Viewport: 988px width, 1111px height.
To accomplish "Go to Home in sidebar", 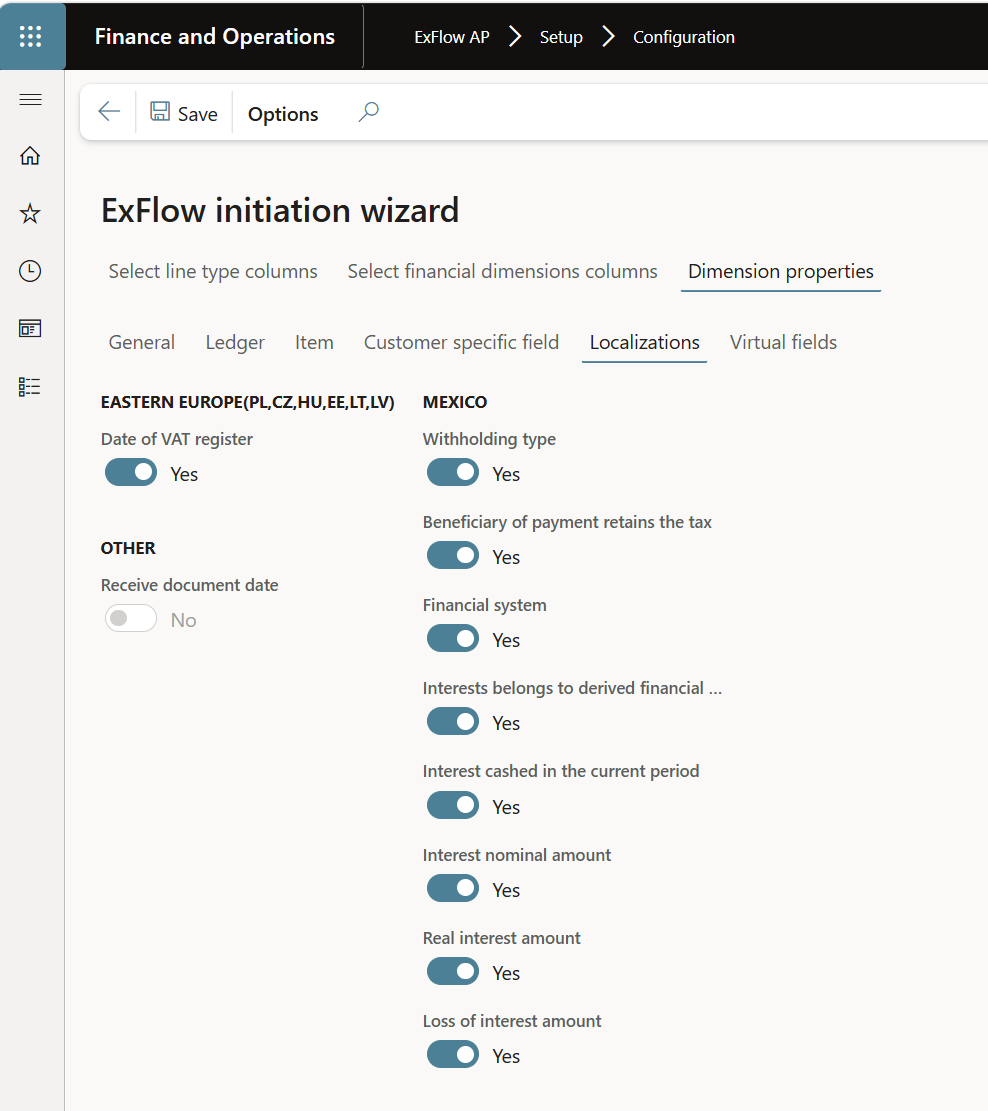I will (x=30, y=155).
